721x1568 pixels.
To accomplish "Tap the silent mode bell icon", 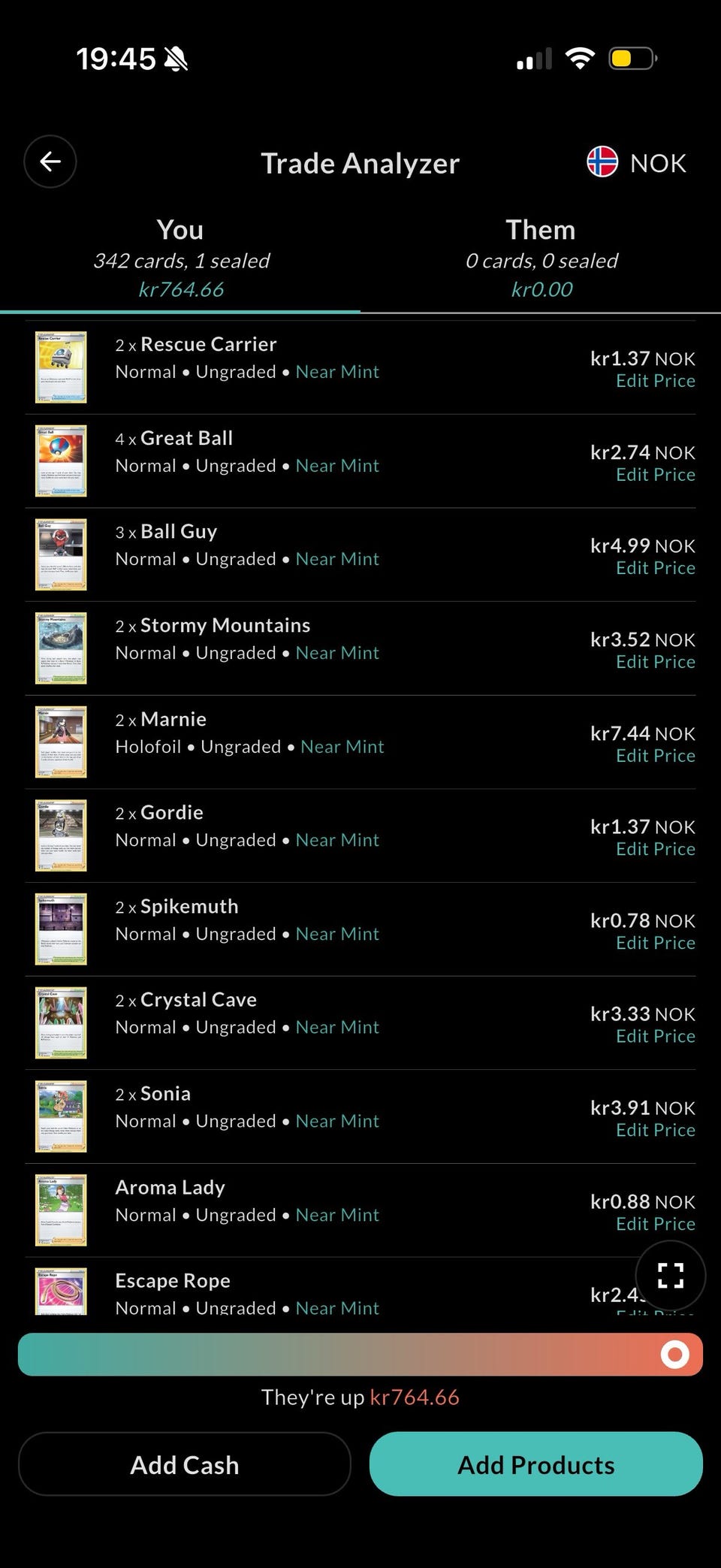I will point(176,59).
